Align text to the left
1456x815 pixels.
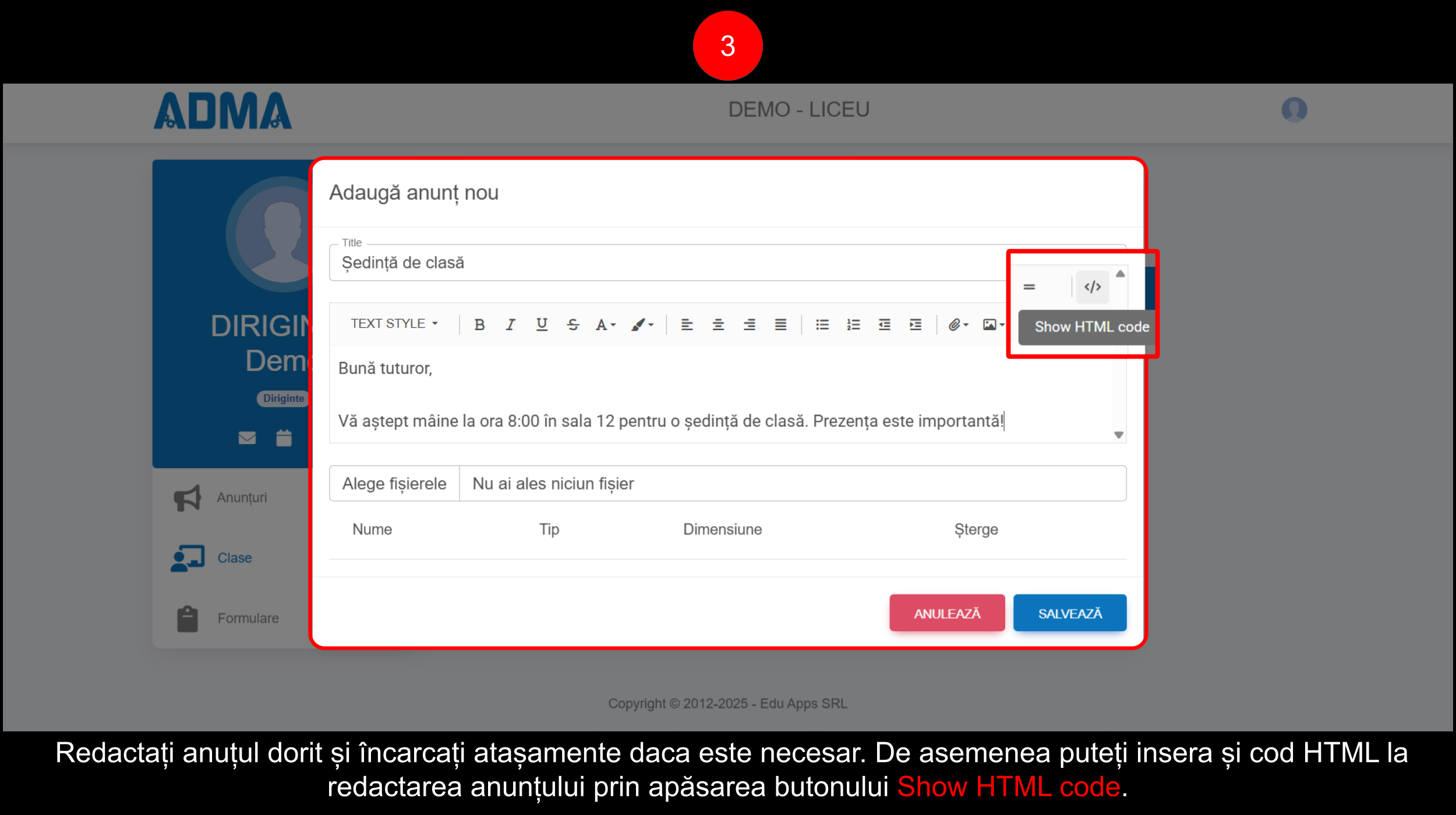(687, 325)
